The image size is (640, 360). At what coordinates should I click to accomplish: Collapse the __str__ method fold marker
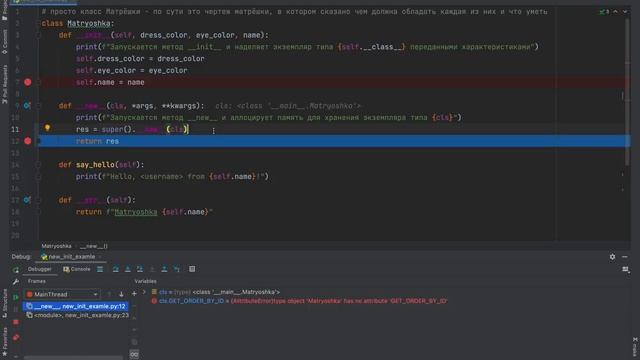click(38, 200)
